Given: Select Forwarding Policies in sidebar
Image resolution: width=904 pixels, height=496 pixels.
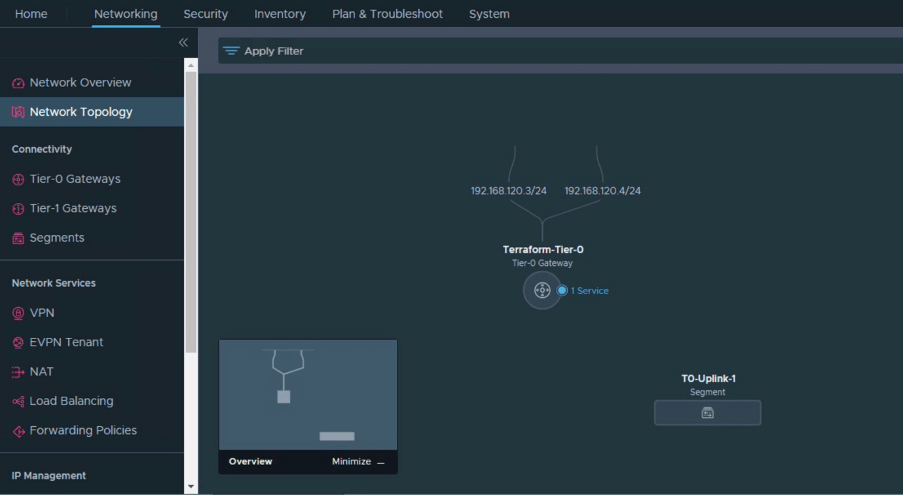Looking at the screenshot, I should 83,431.
